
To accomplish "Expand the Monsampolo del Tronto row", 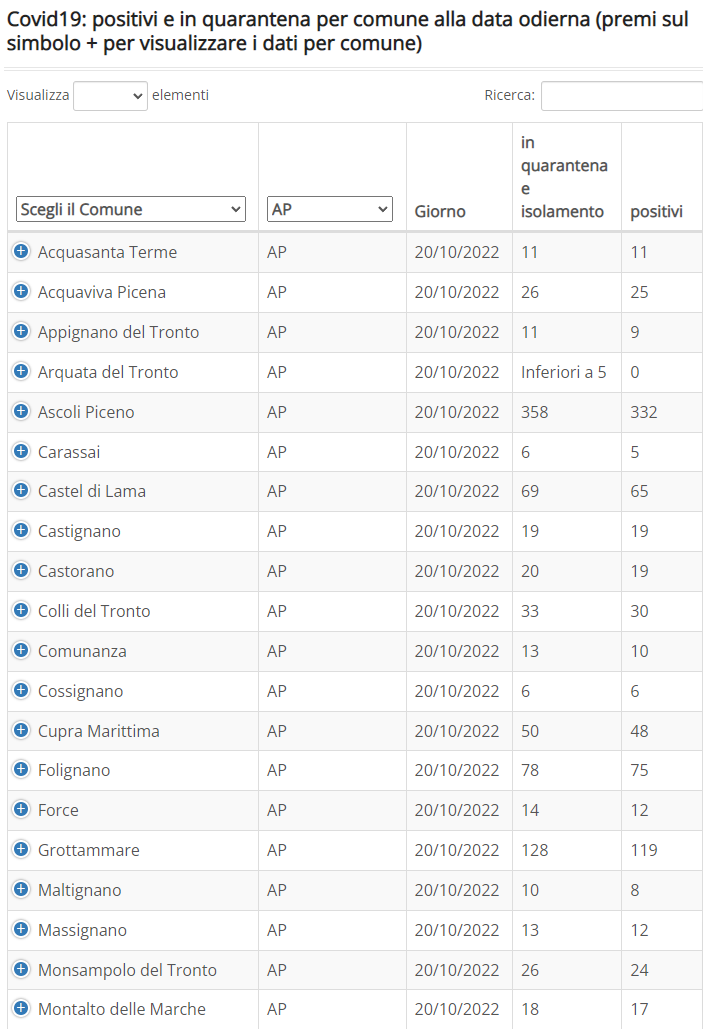I will tap(21, 969).
